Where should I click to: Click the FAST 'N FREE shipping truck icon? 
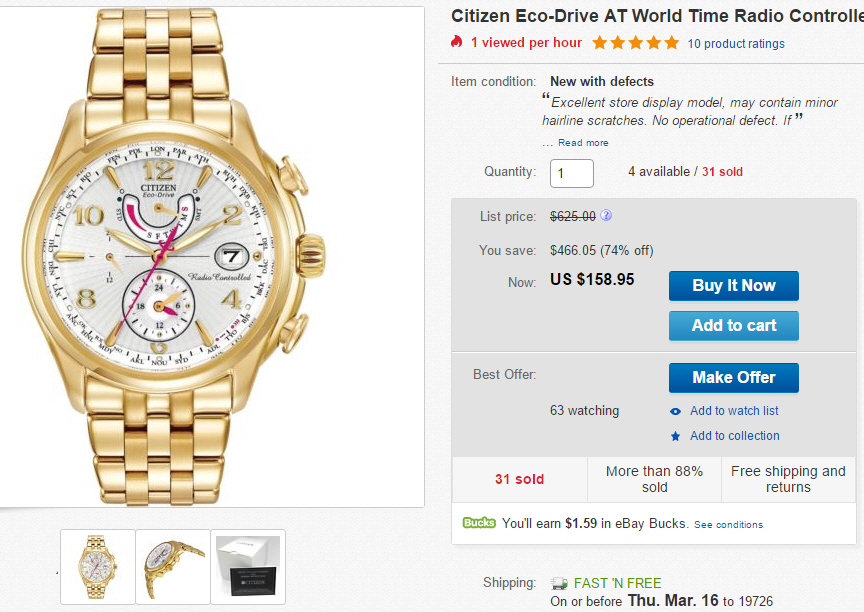[559, 583]
